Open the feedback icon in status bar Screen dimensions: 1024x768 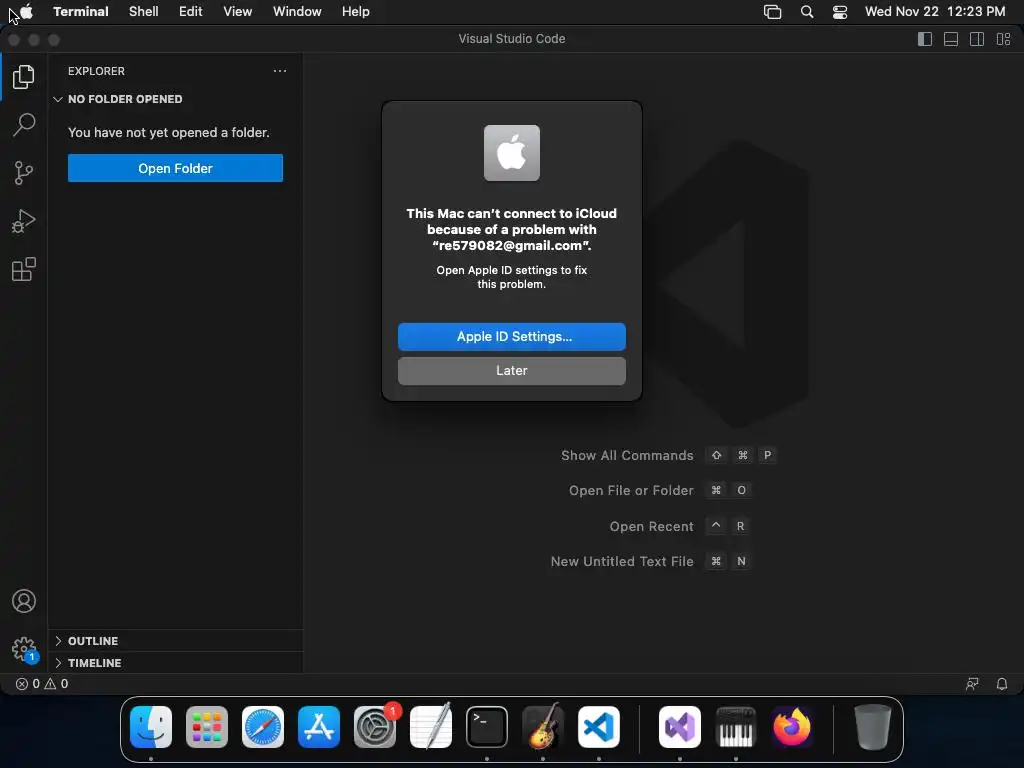(x=972, y=684)
